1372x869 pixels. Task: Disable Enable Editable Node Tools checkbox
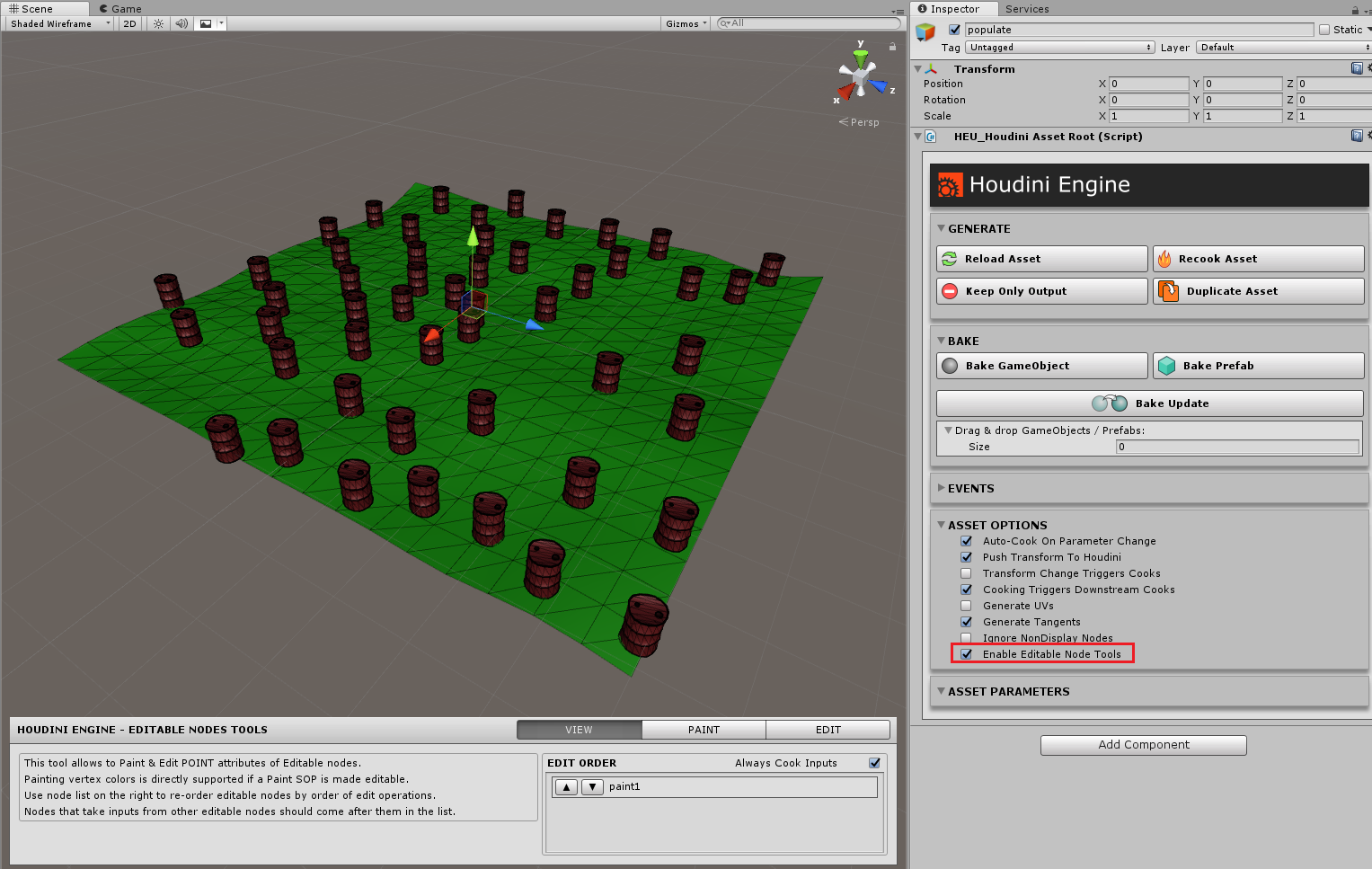967,654
